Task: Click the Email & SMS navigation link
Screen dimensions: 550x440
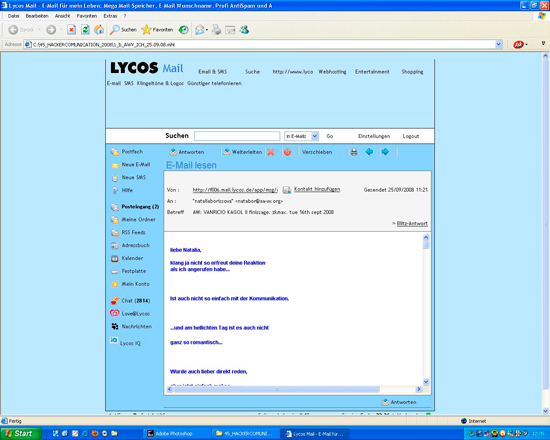Action: point(213,72)
